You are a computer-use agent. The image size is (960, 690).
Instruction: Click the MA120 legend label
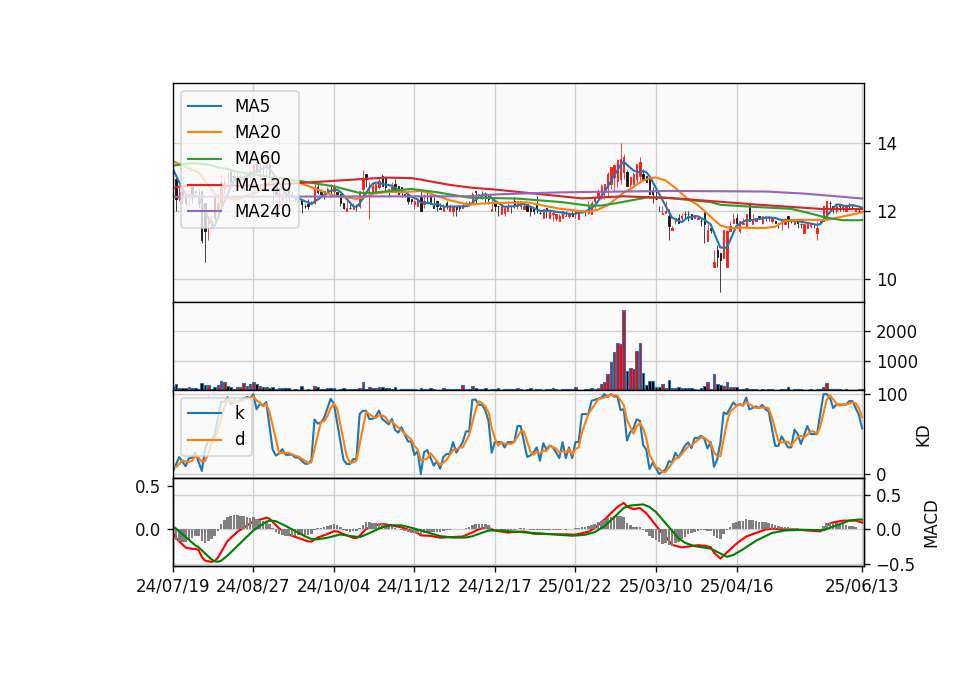tap(263, 184)
